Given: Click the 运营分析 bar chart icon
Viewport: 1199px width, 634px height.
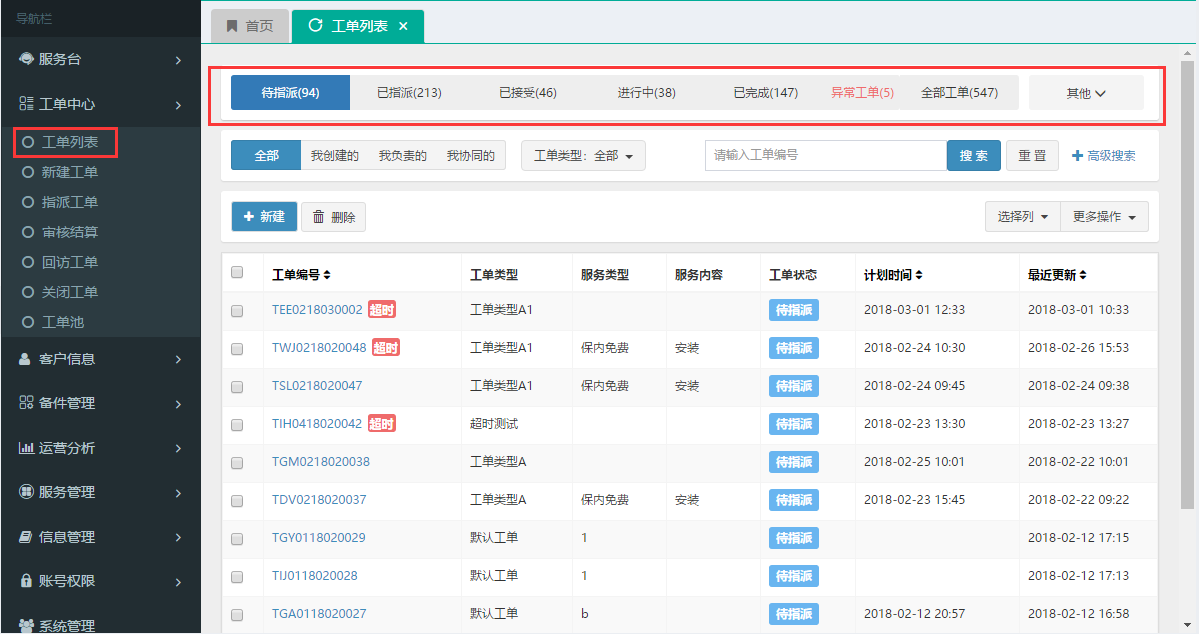Looking at the screenshot, I should [x=26, y=447].
